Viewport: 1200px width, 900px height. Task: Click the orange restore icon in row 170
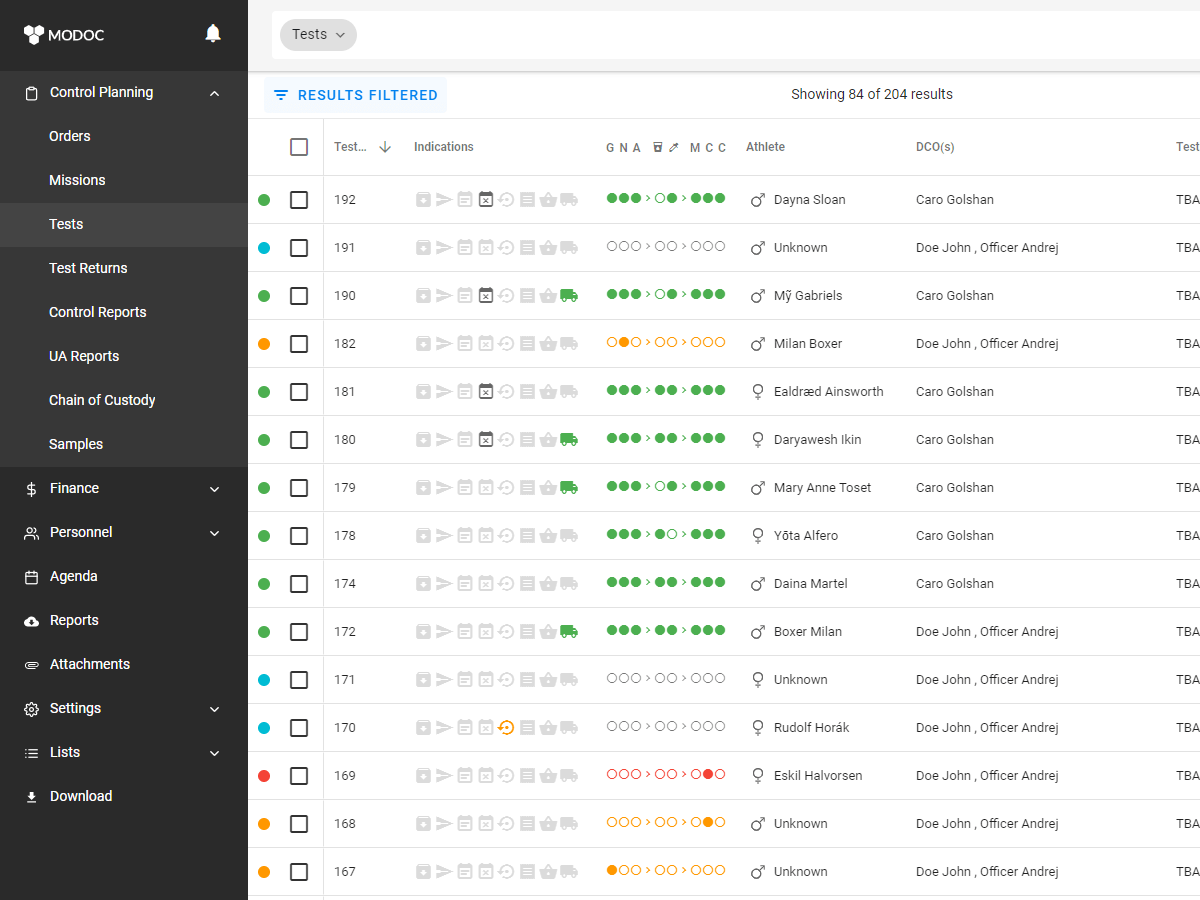tap(506, 728)
